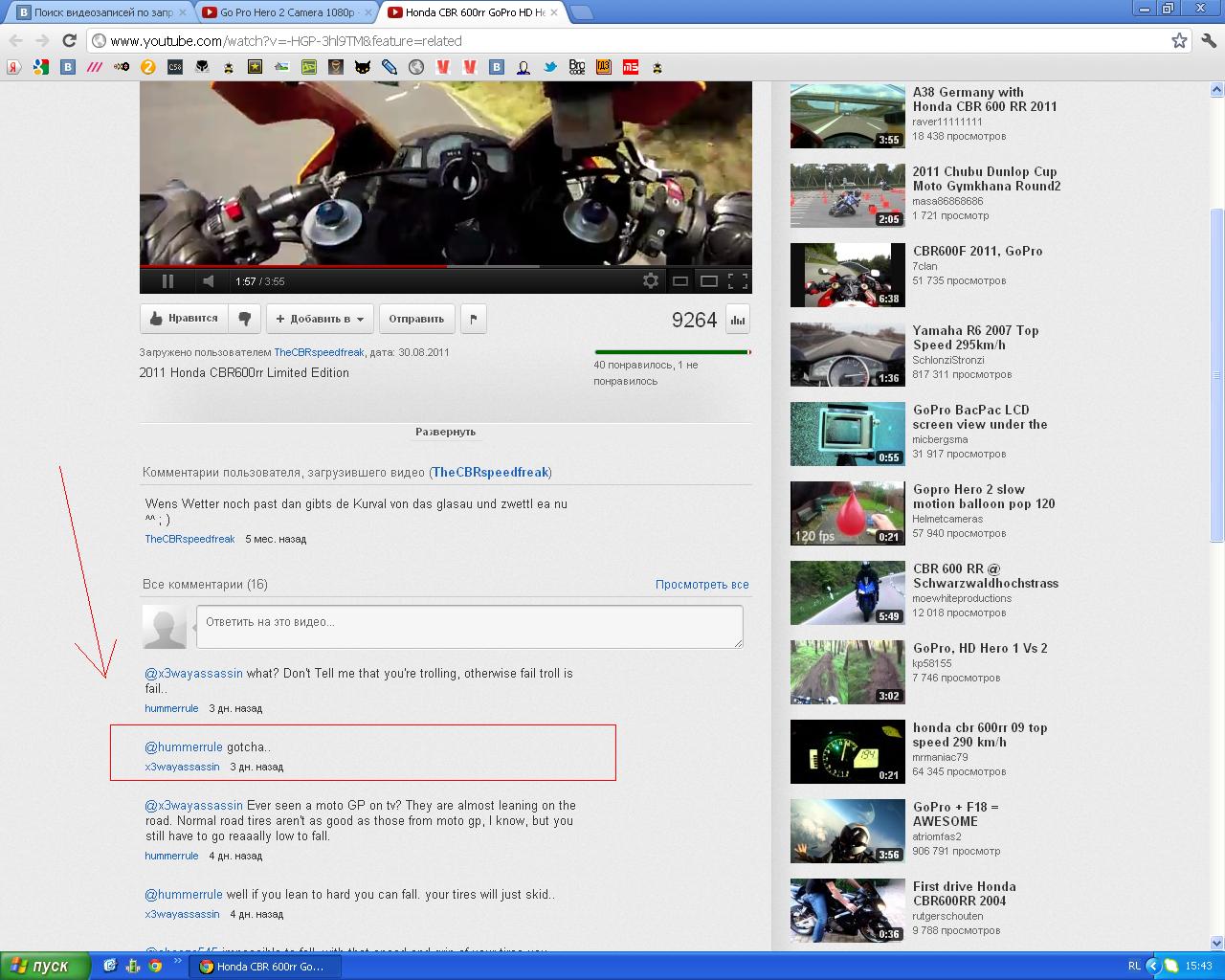1225x980 pixels.
Task: Open 2011 Chubu Dunlop Cup video title
Action: point(987,179)
